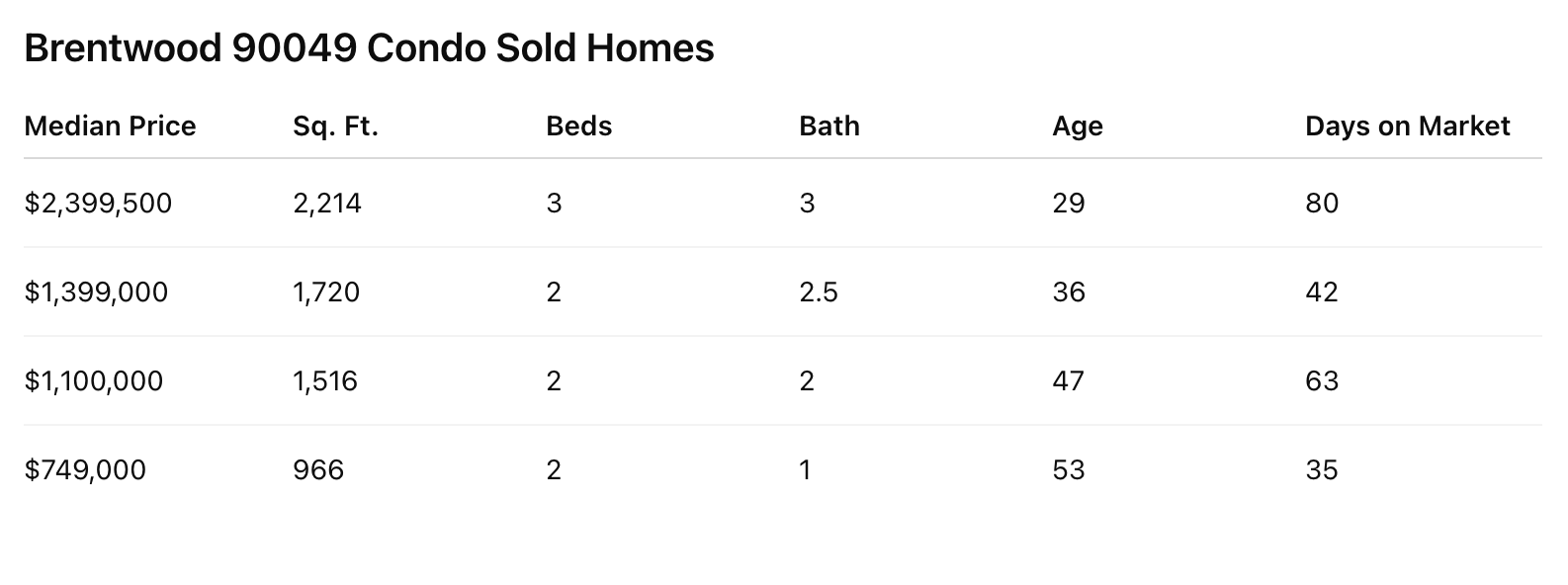The width and height of the screenshot is (1568, 585).
Task: Select the Brentwood 90049 Condo Sold Homes heading
Action: pyautogui.click(x=369, y=47)
